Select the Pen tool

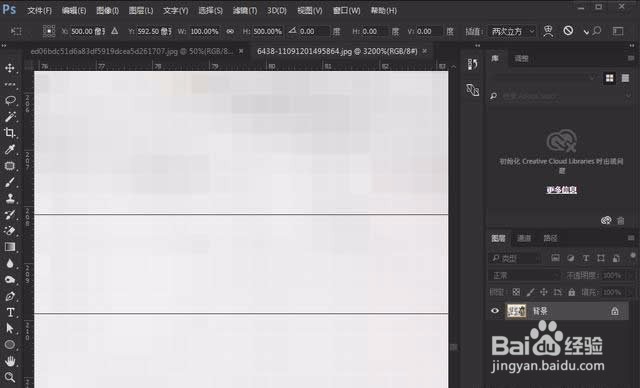click(x=10, y=296)
